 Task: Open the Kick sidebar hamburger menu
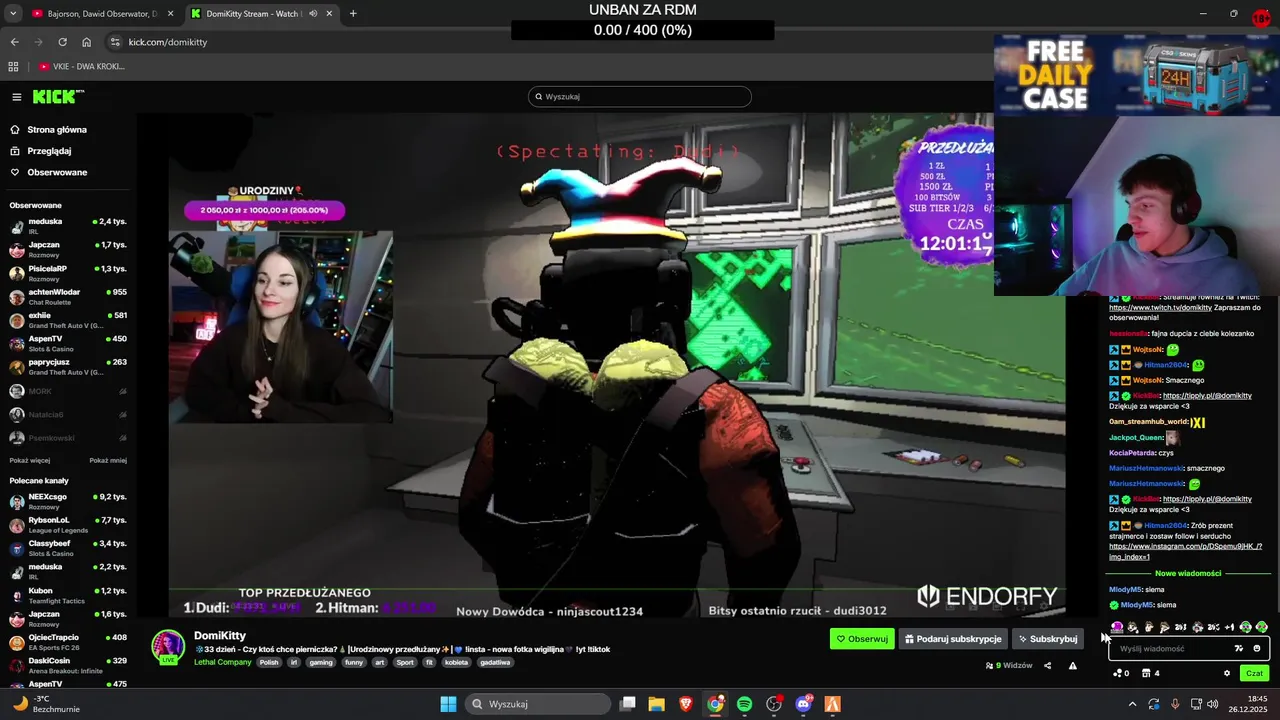tap(17, 97)
